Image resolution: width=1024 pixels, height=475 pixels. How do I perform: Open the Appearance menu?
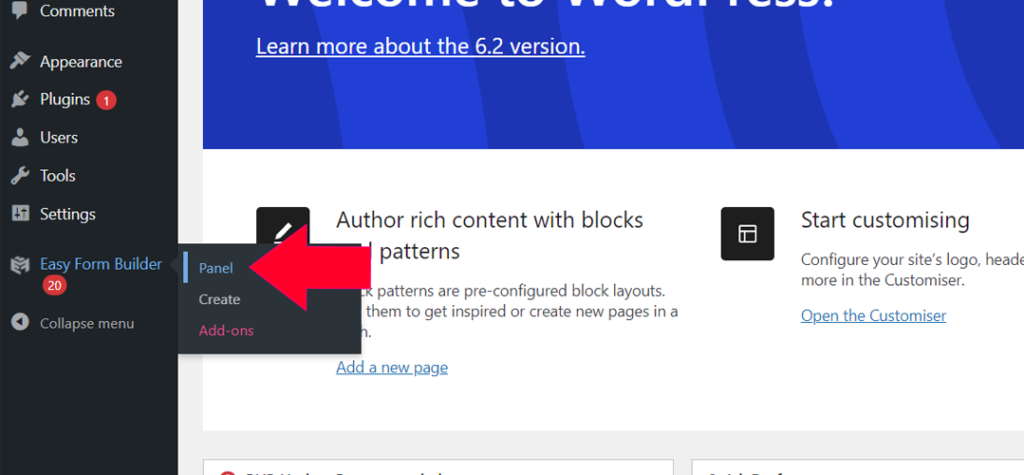[81, 62]
